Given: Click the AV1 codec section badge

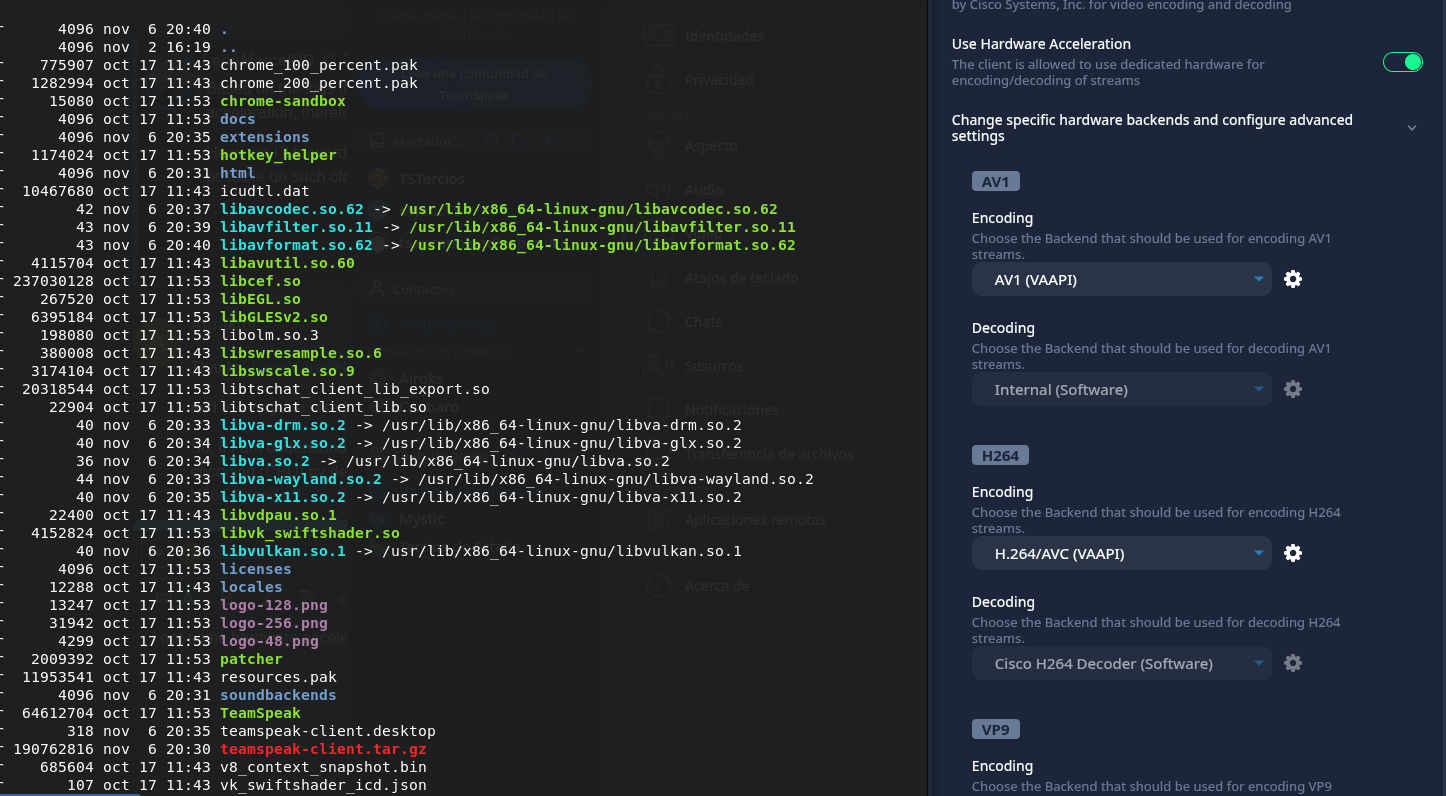Looking at the screenshot, I should click(995, 182).
